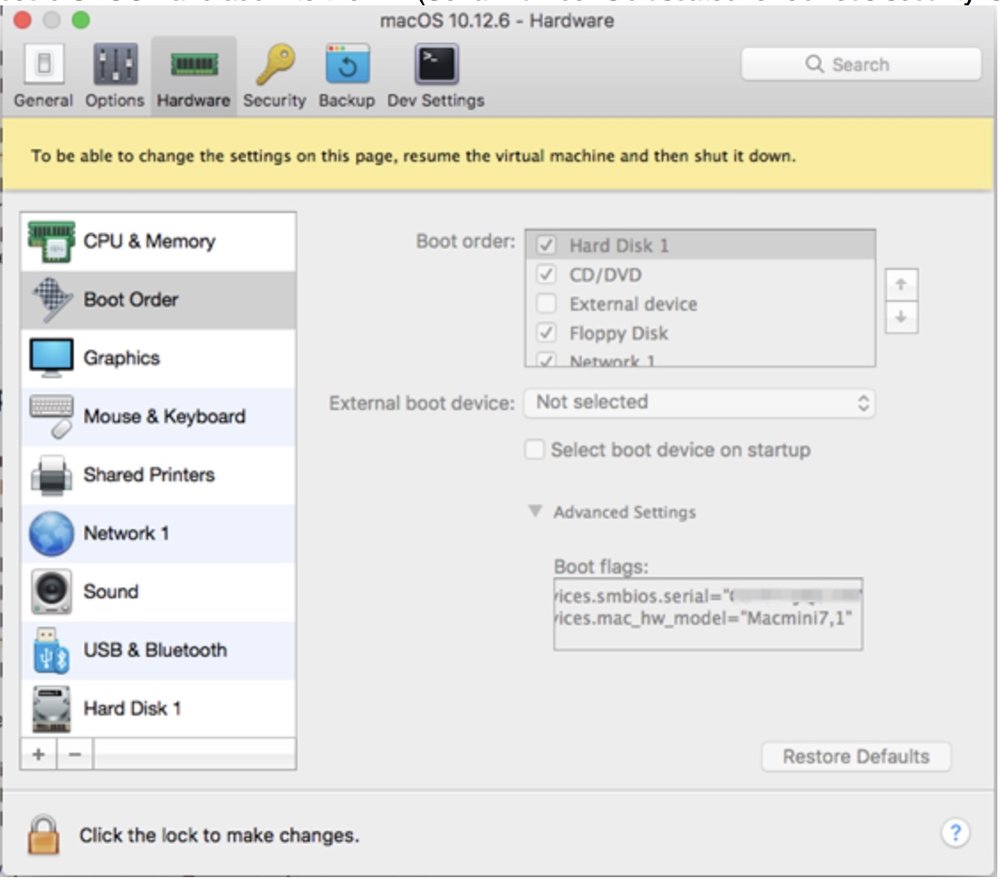Click the 'Macmini7,1' boot flag line
The width and height of the screenshot is (1000, 886).
pos(704,618)
